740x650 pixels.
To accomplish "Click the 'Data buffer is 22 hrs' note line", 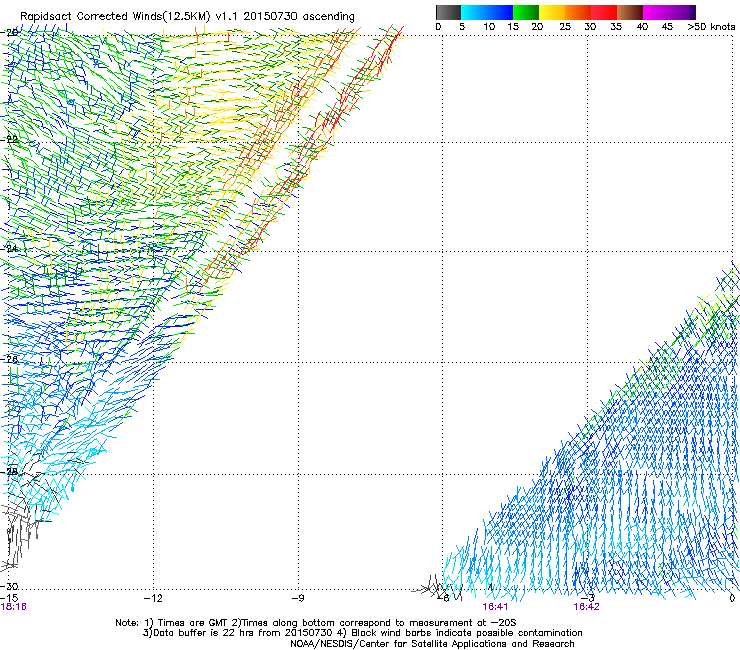I will (362, 633).
